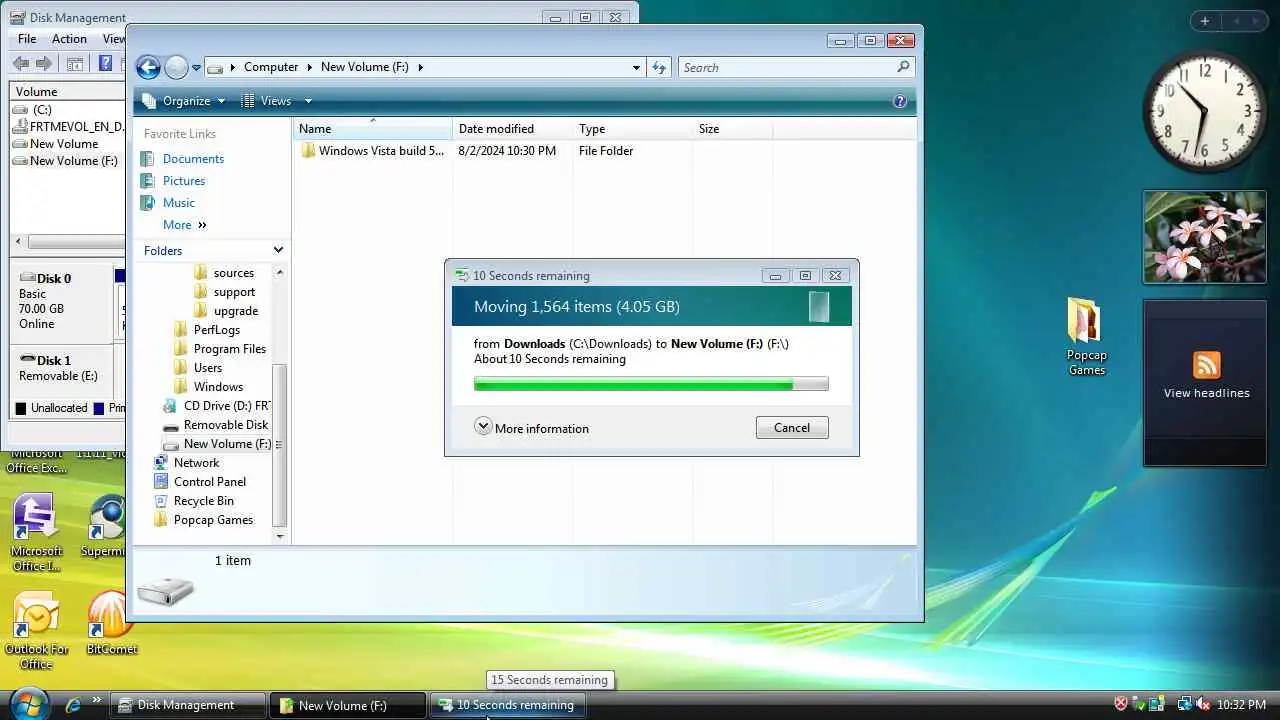
Task: Open Action menu in Disk Management
Action: (x=69, y=39)
